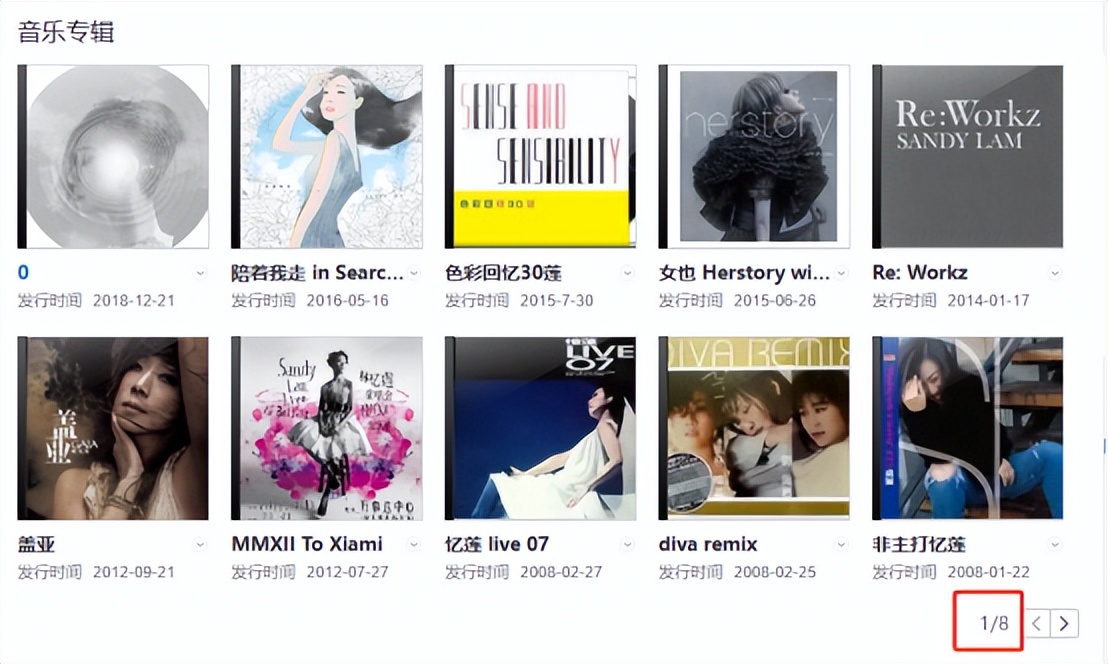1108x664 pixels.
Task: Go to next page of albums
Action: pos(1065,624)
